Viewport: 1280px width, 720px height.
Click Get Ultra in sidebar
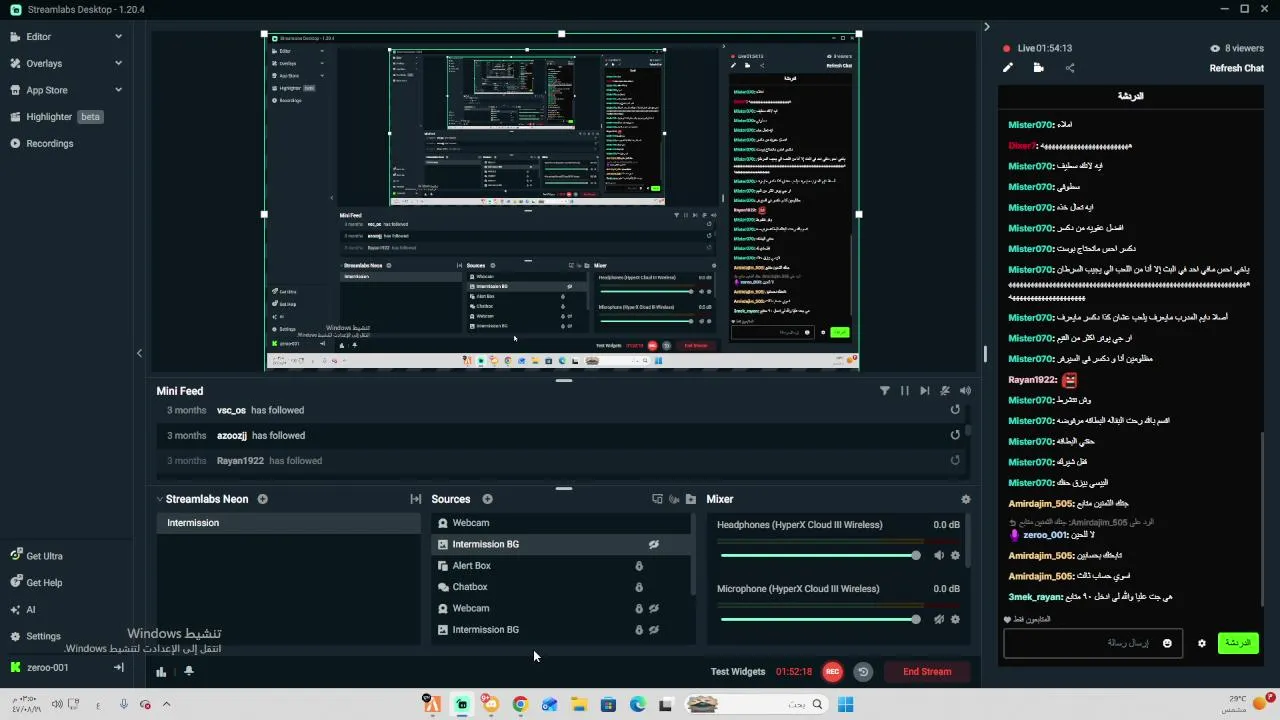pyautogui.click(x=44, y=556)
